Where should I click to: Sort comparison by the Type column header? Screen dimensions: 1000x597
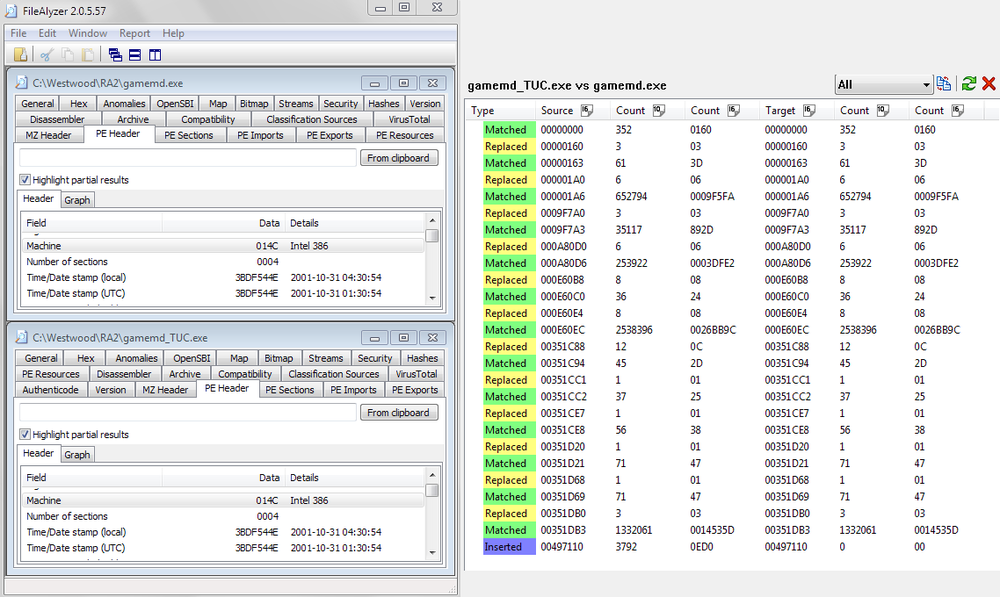pos(482,110)
